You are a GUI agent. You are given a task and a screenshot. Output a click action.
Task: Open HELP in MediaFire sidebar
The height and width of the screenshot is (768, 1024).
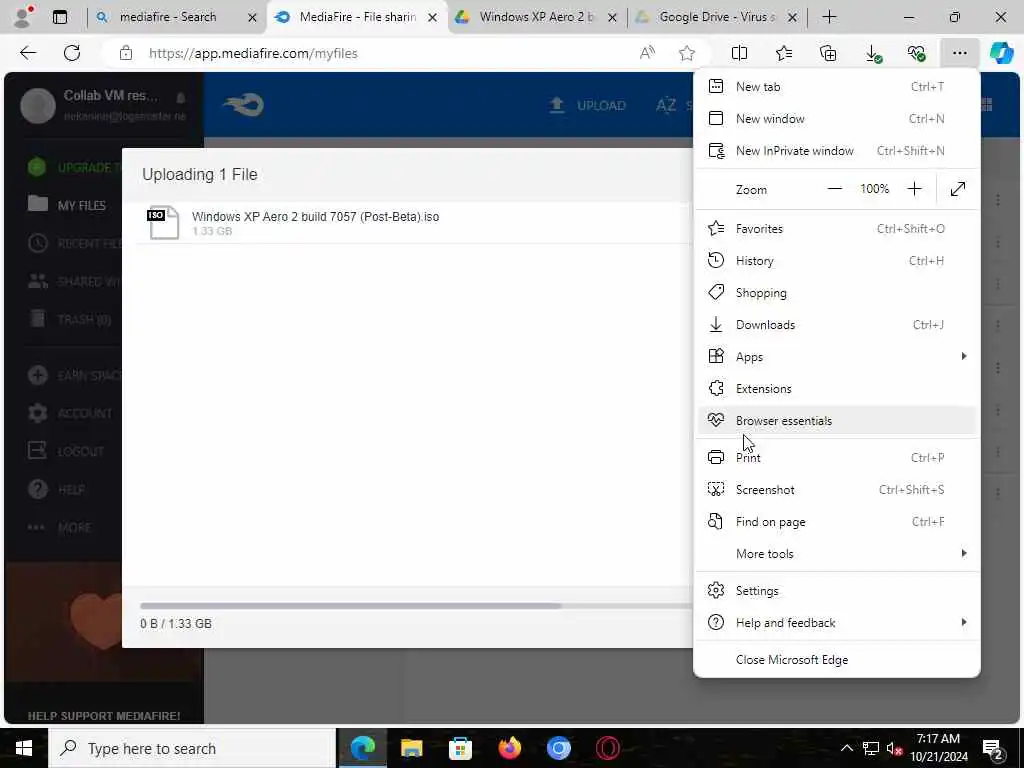[x=57, y=489]
